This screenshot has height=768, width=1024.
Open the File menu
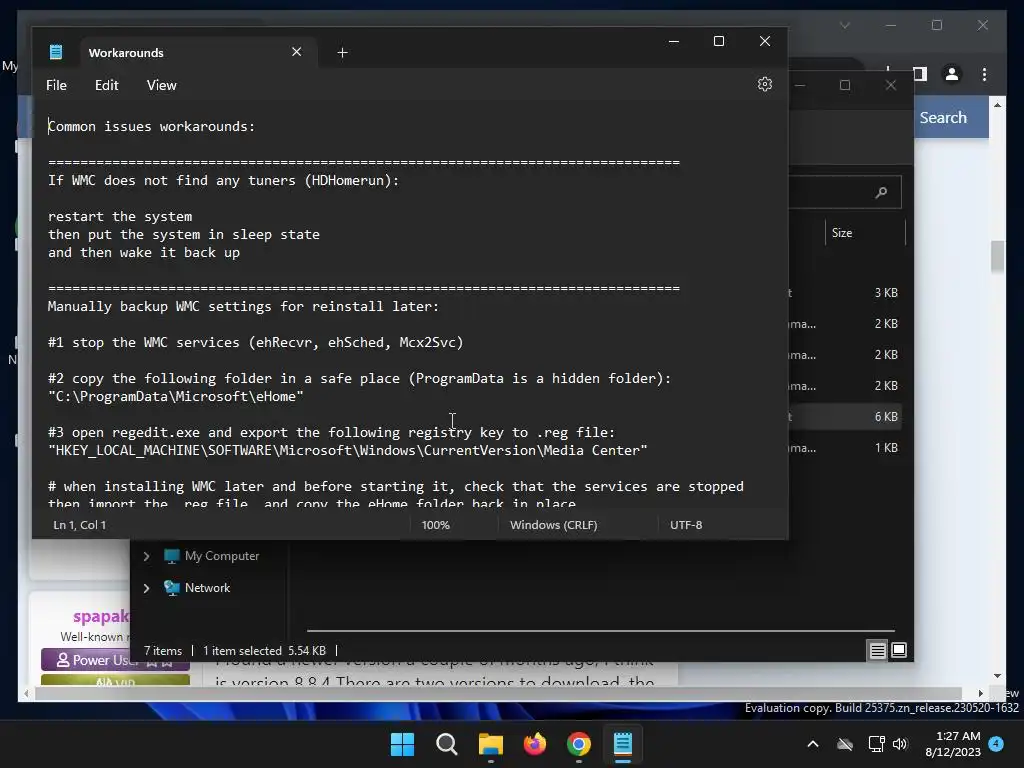pos(56,86)
